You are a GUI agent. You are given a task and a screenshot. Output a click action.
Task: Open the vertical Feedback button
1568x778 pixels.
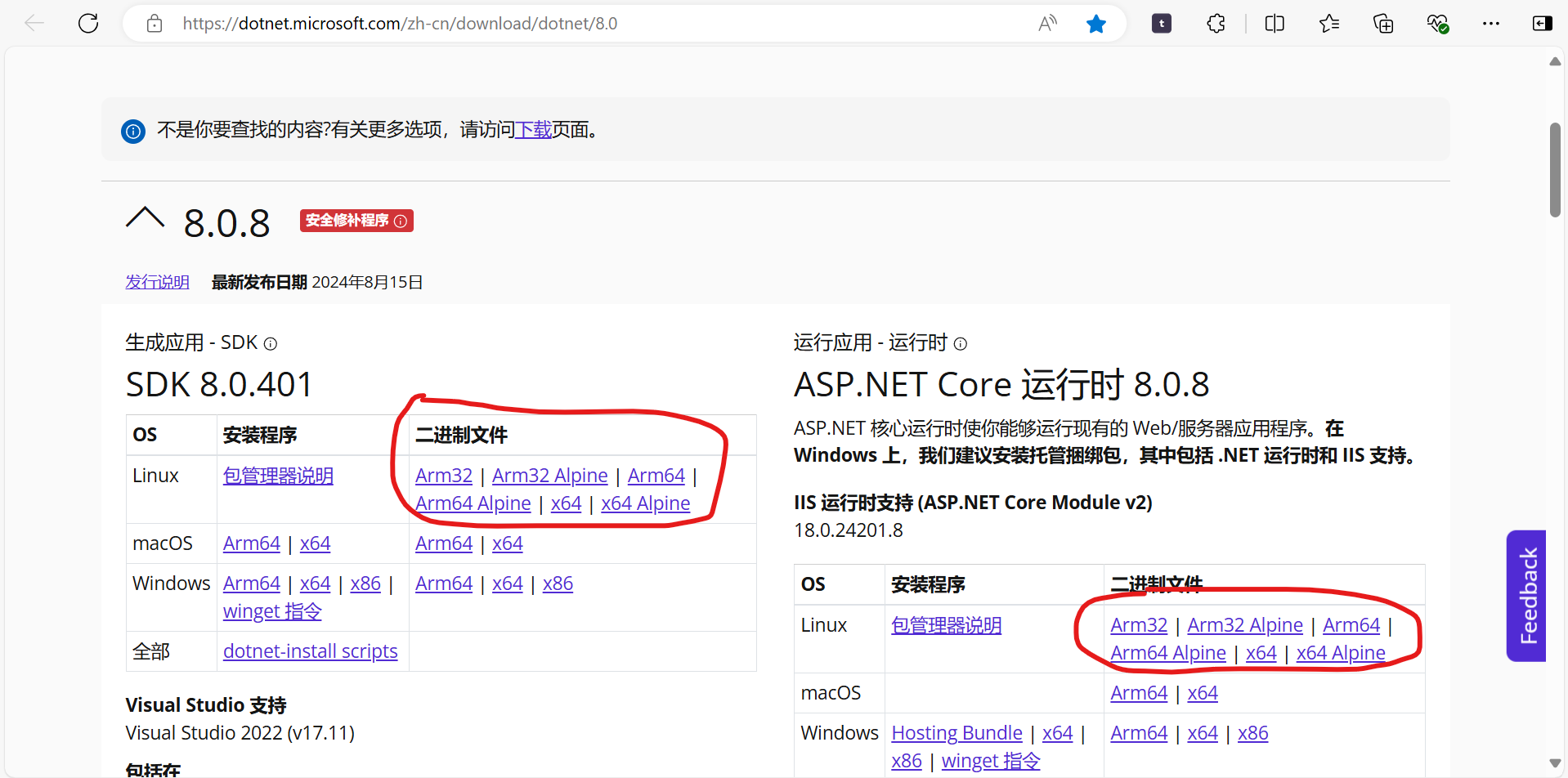coord(1526,596)
